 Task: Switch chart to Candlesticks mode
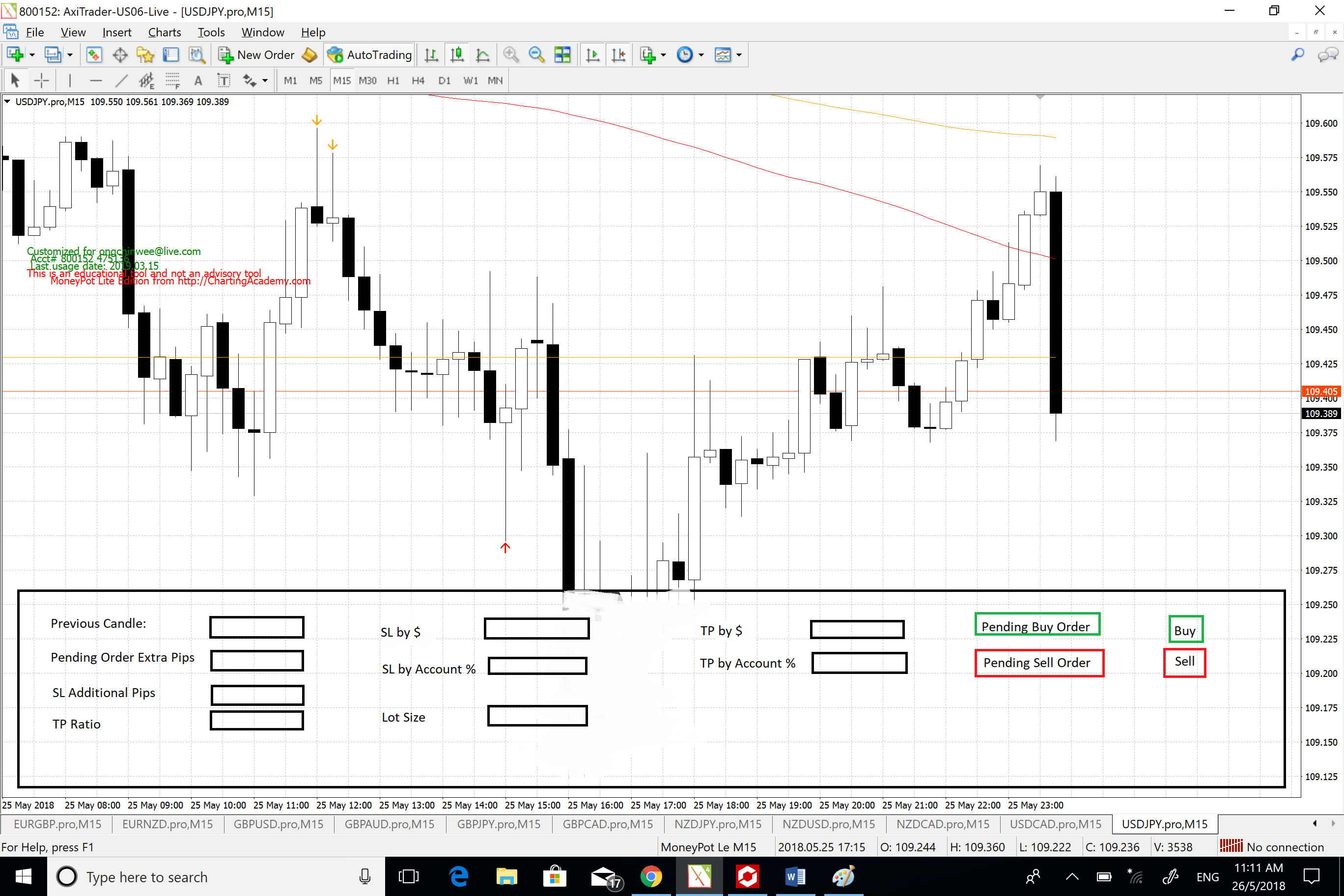[456, 55]
